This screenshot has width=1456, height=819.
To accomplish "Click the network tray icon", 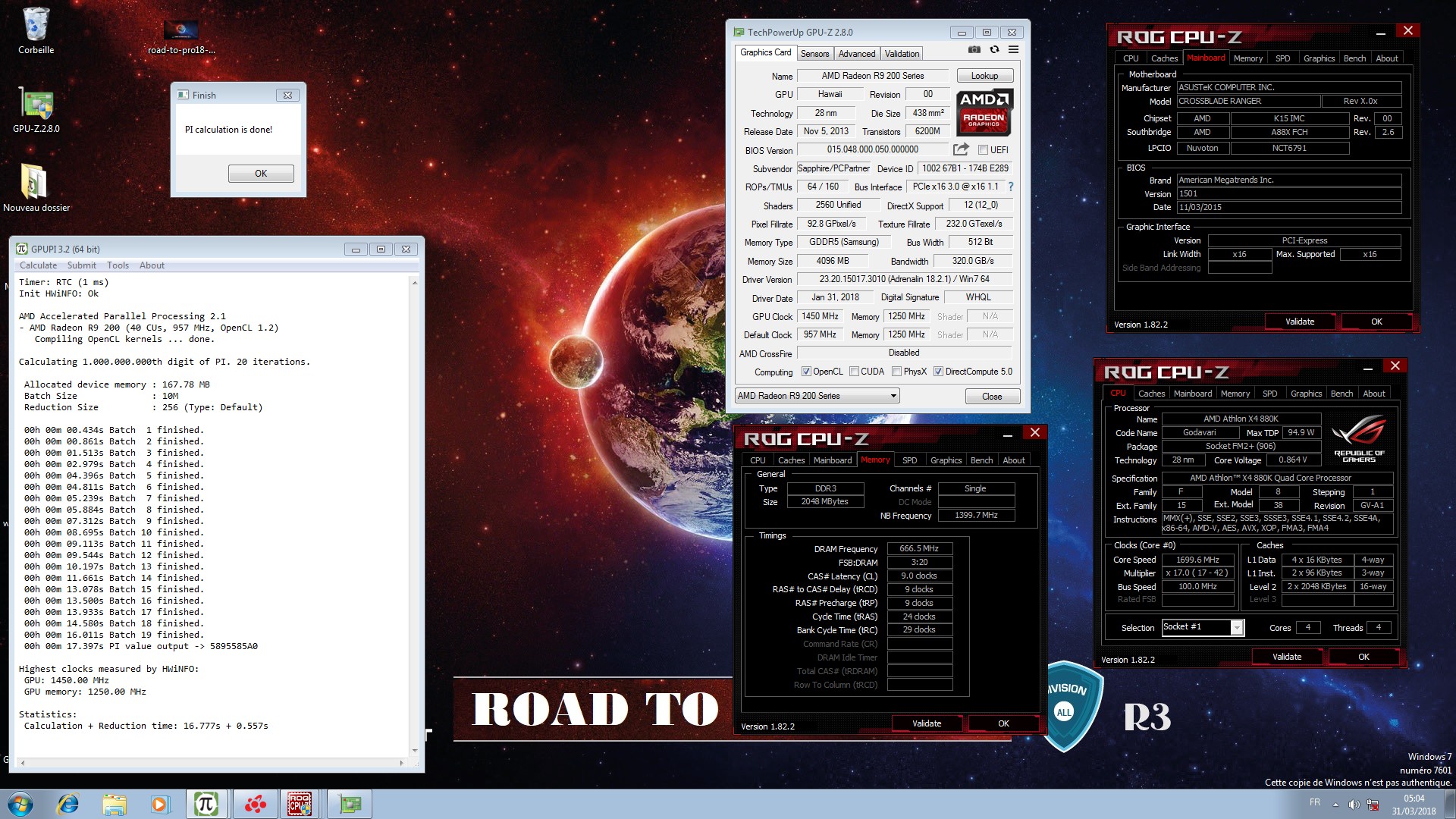I will [1373, 805].
